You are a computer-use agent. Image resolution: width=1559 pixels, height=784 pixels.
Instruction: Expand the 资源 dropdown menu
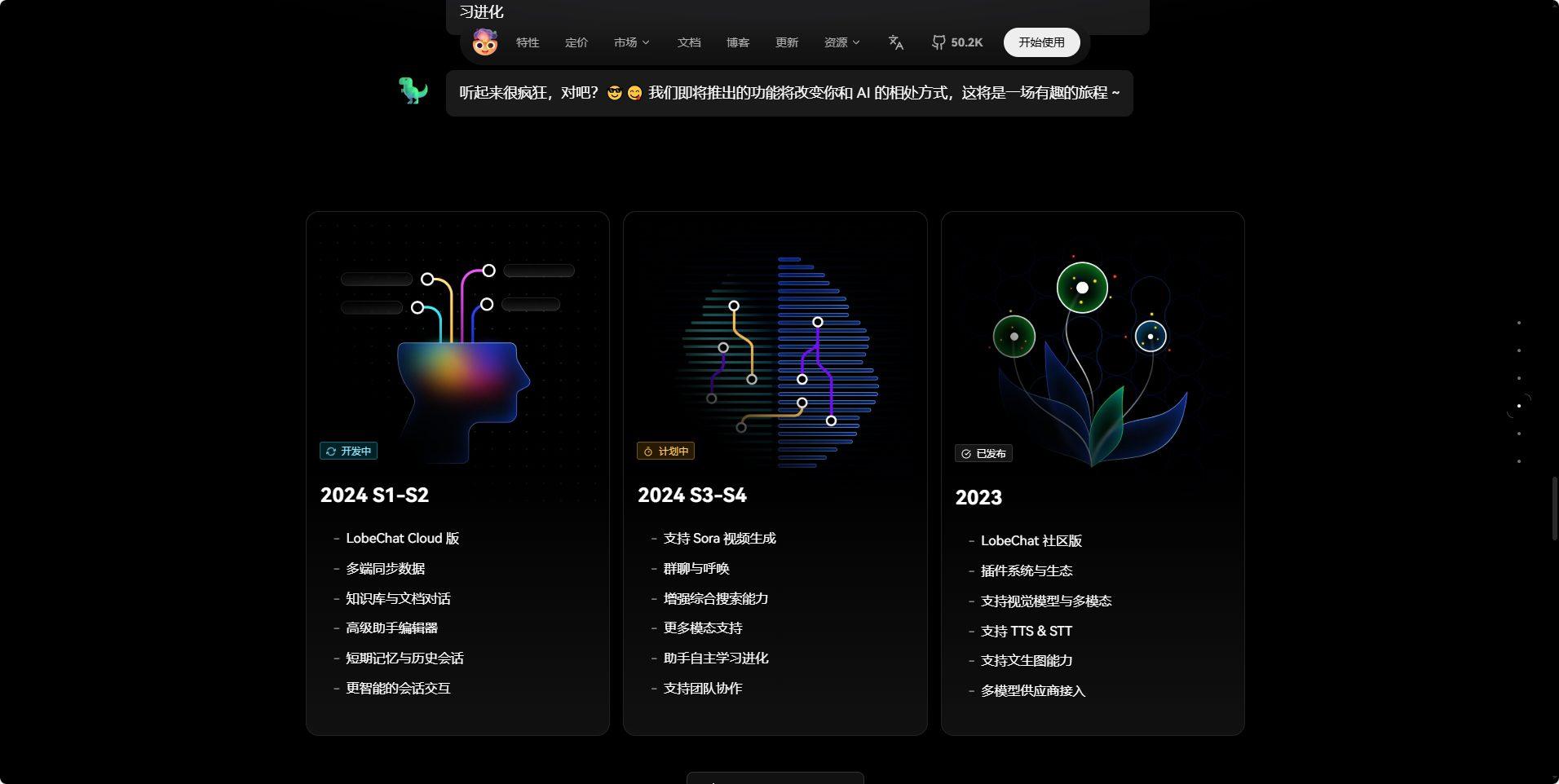[x=841, y=42]
